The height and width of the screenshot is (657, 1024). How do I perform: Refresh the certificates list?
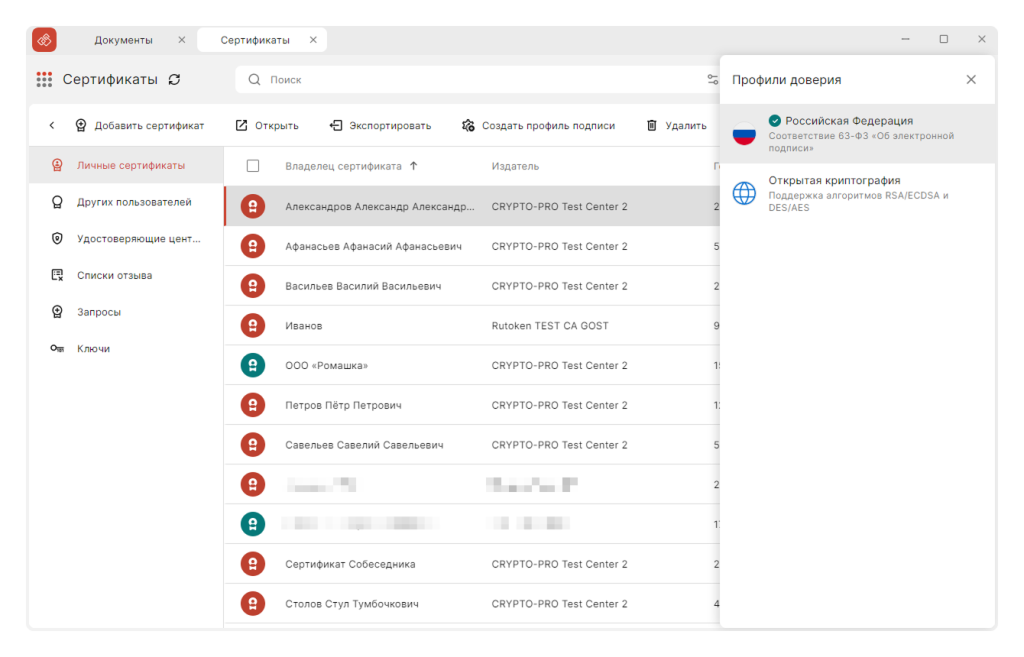(174, 80)
